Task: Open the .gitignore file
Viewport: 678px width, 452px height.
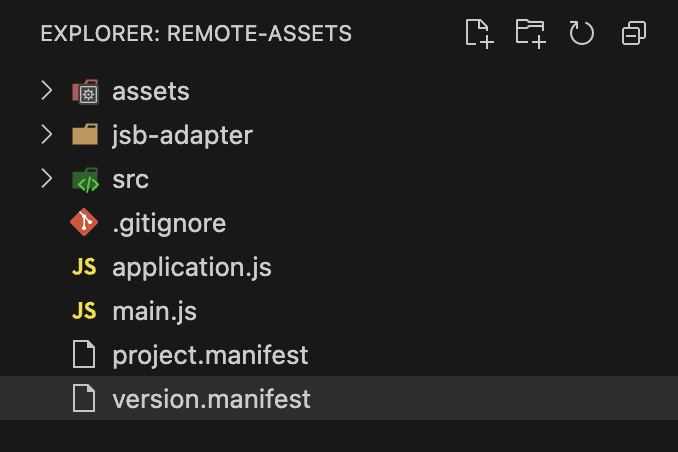Action: 169,223
